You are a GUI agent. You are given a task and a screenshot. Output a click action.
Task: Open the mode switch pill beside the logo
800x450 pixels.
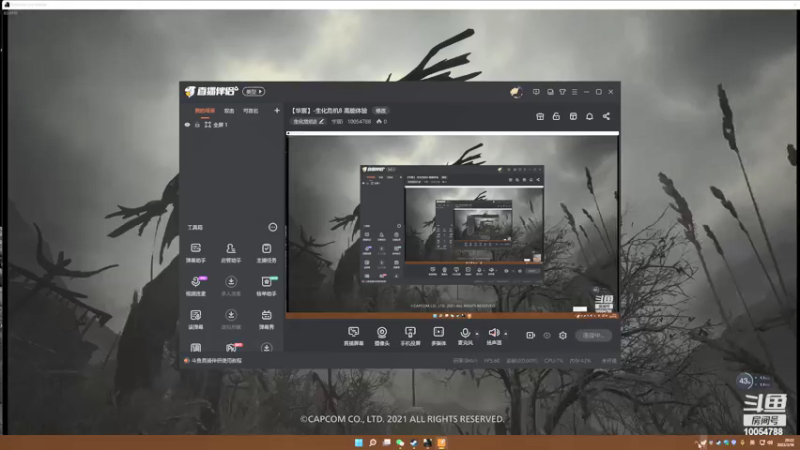tap(254, 91)
